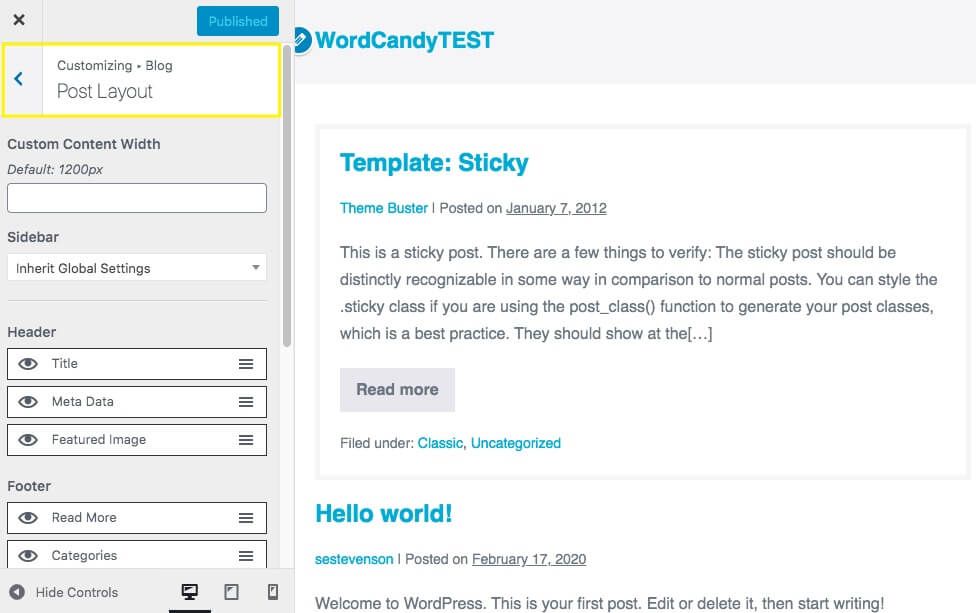
Task: Collapse the panel with Hide Controls
Action: coord(64,592)
